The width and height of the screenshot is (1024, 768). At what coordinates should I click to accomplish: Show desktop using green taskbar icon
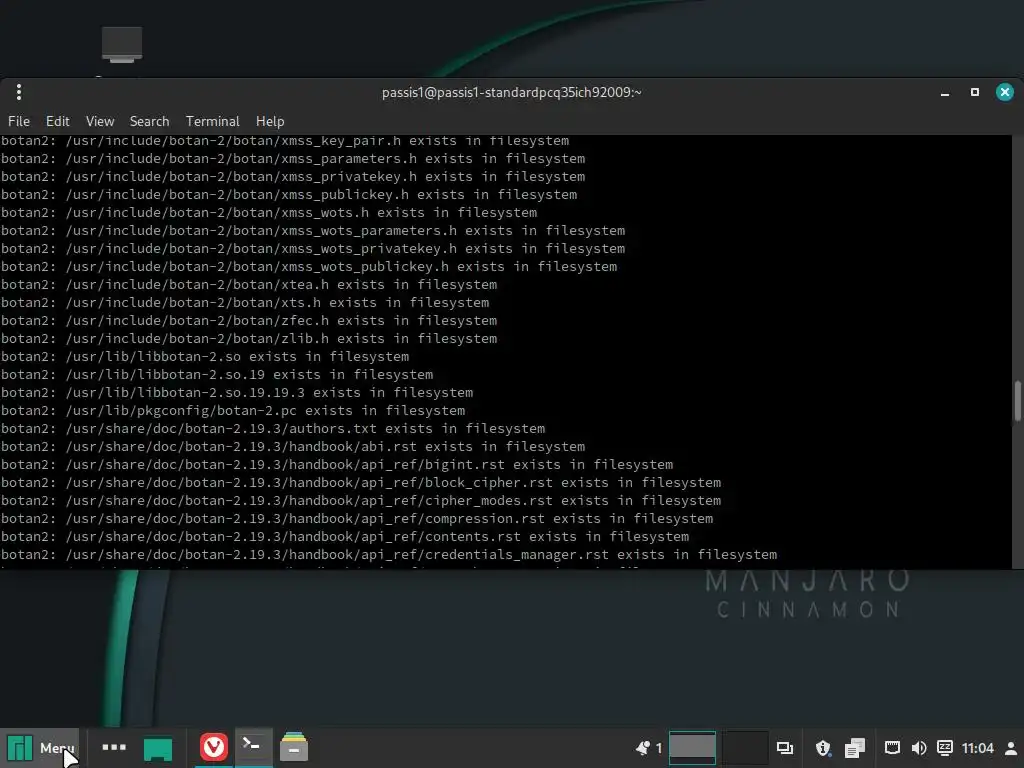158,748
